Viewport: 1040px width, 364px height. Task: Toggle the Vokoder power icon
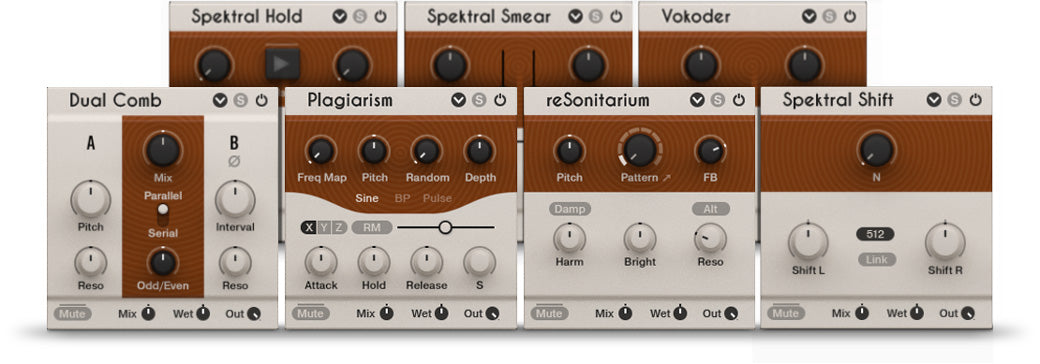click(850, 17)
